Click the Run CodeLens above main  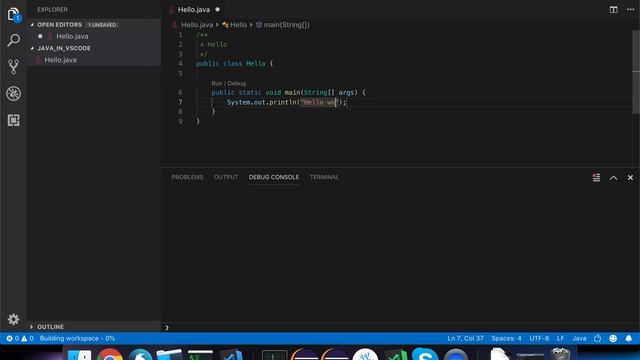(217, 83)
